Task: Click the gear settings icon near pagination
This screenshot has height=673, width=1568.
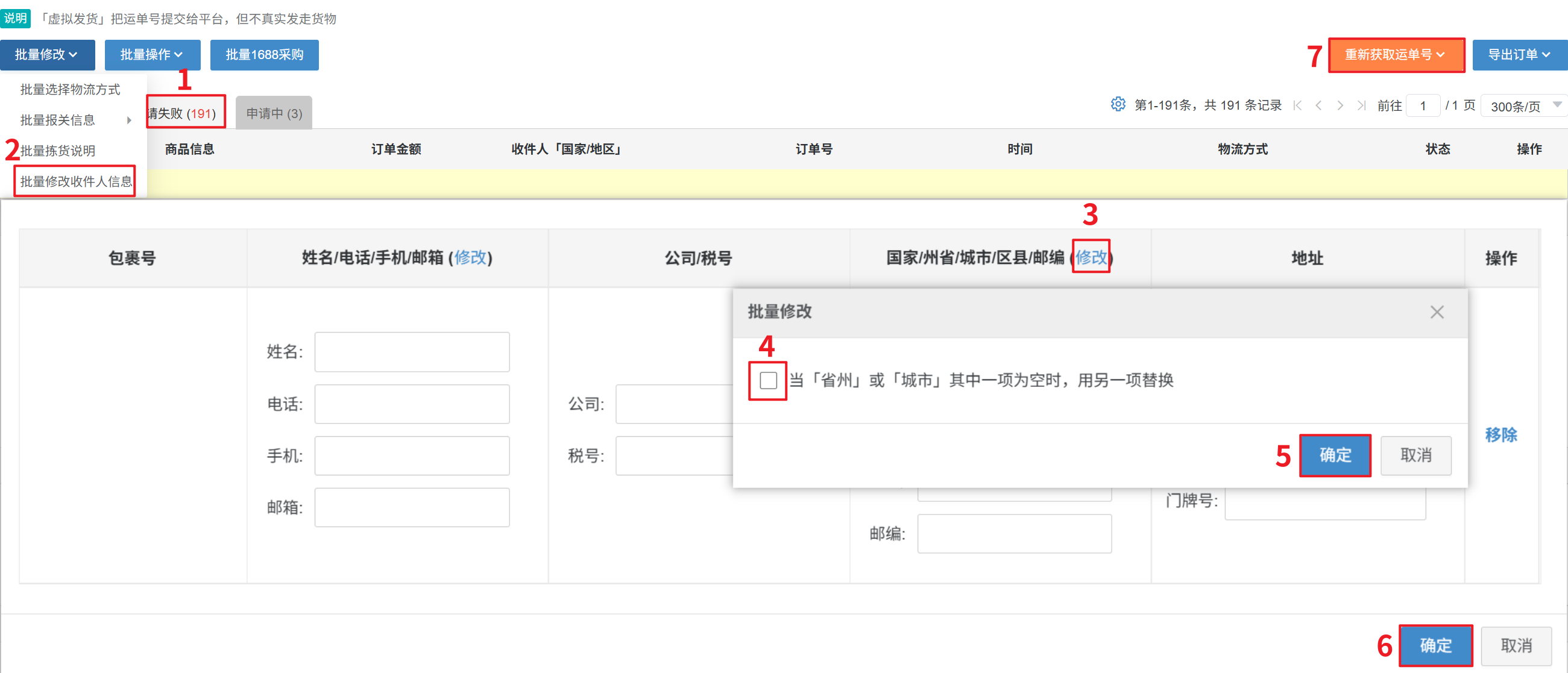Action: tap(1118, 105)
